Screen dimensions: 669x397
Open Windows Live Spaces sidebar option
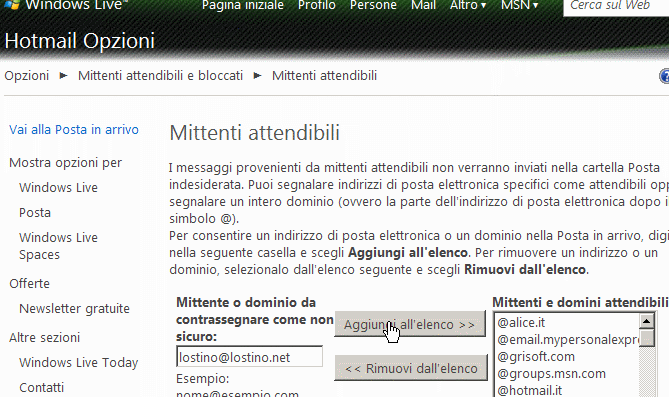click(58, 246)
